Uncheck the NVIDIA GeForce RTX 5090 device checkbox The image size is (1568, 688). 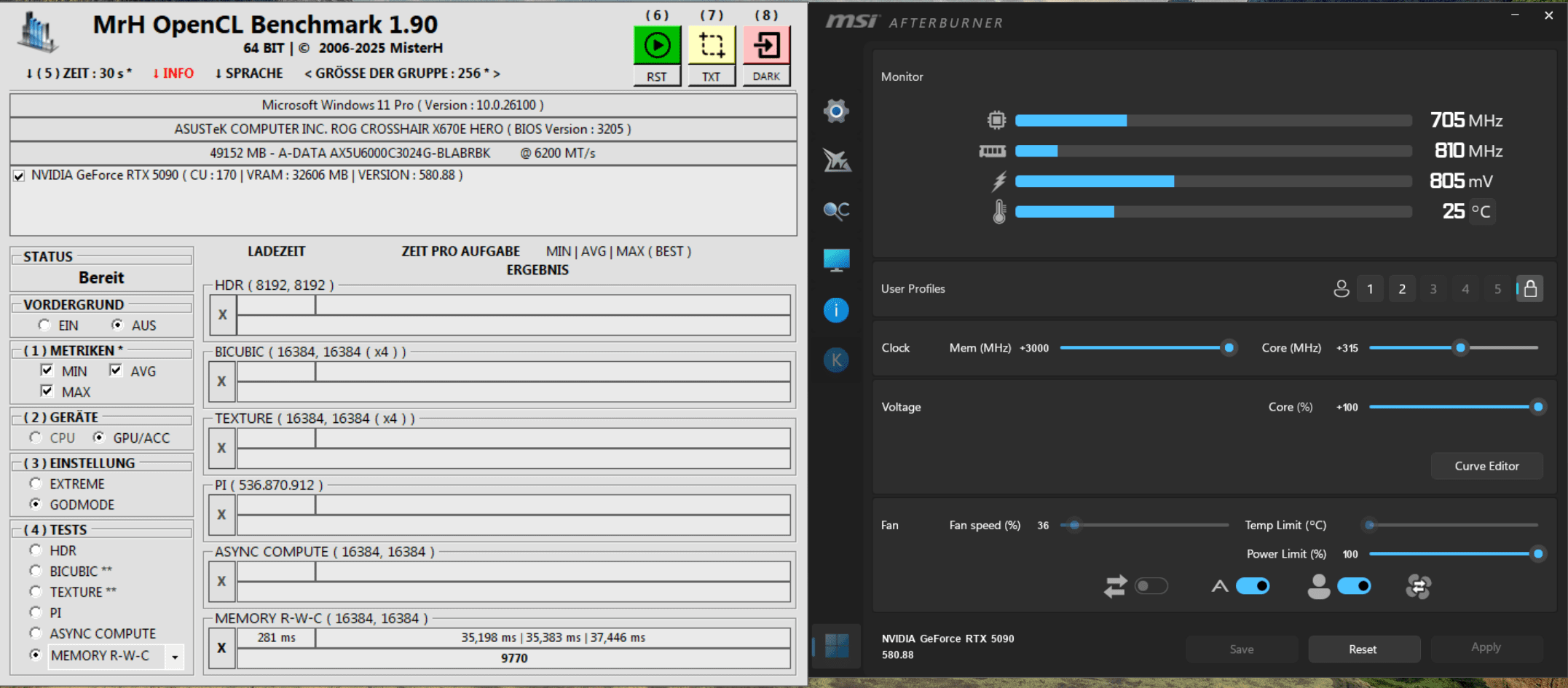[x=19, y=175]
